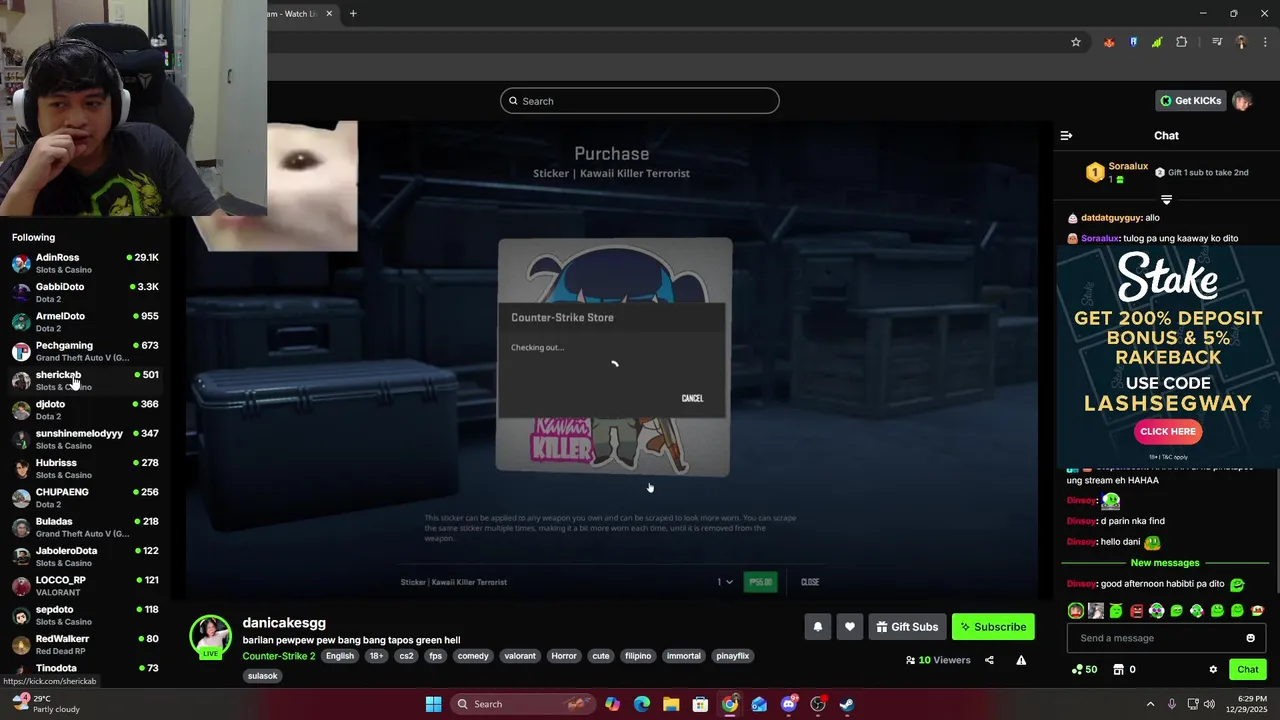The height and width of the screenshot is (720, 1280).
Task: Report the stream with warning icon
Action: click(1021, 660)
